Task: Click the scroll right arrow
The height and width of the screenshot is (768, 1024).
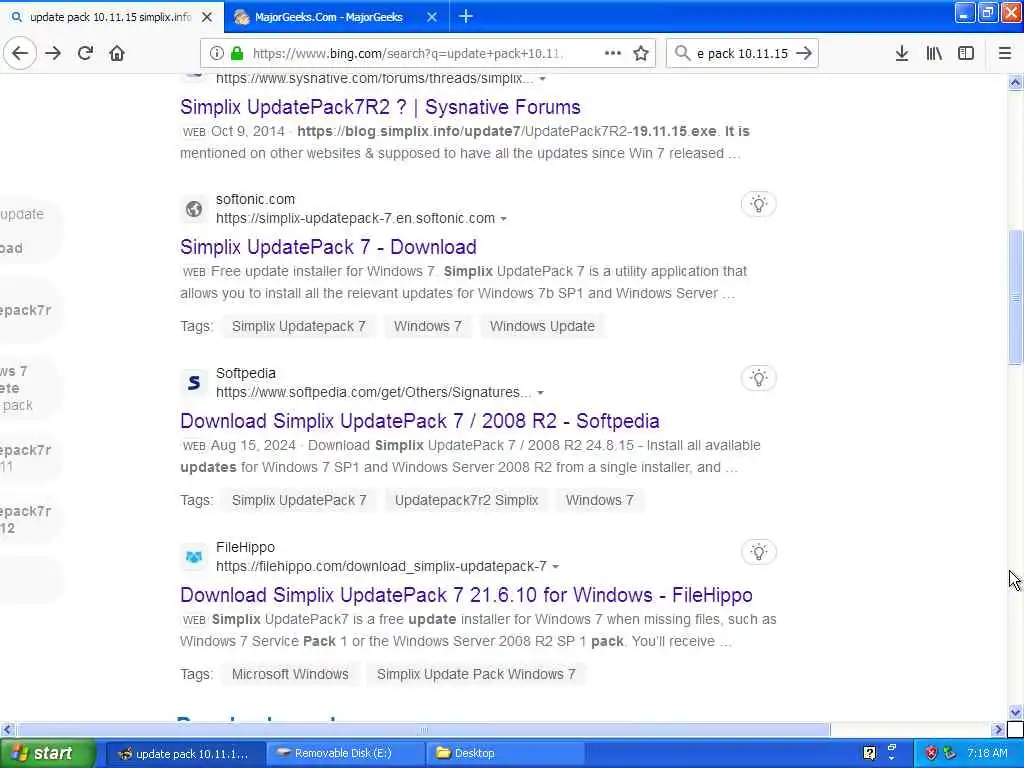Action: point(998,729)
